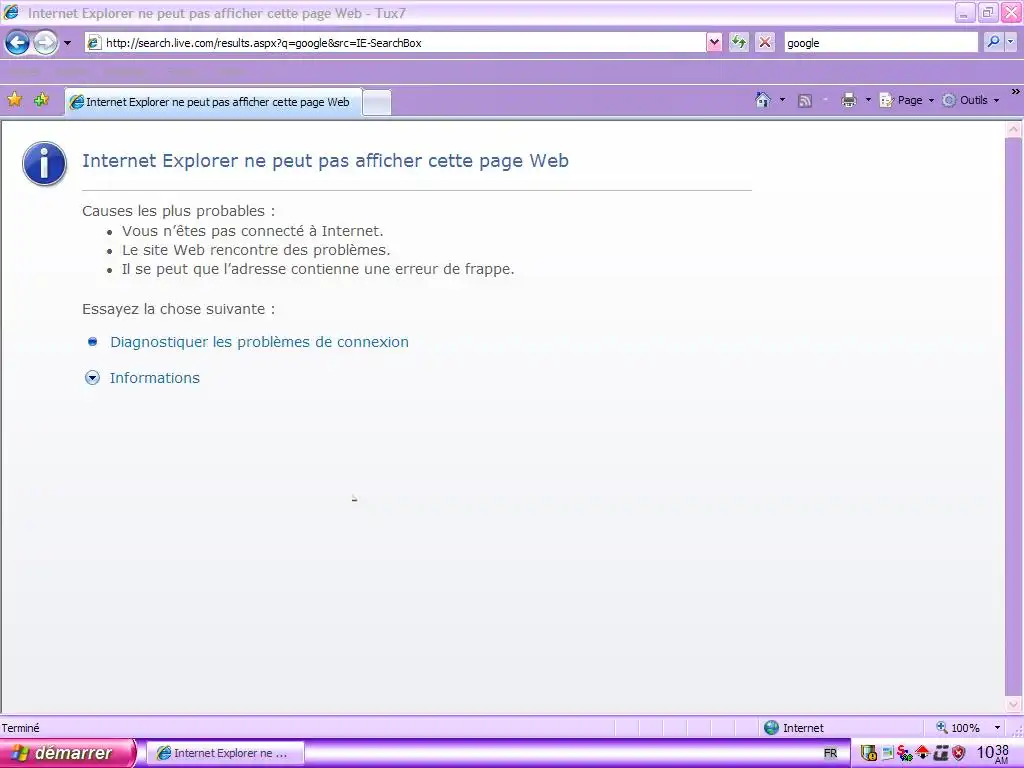Screen dimensions: 1024x768
Task: Click the FR language bar indicator
Action: click(x=830, y=753)
